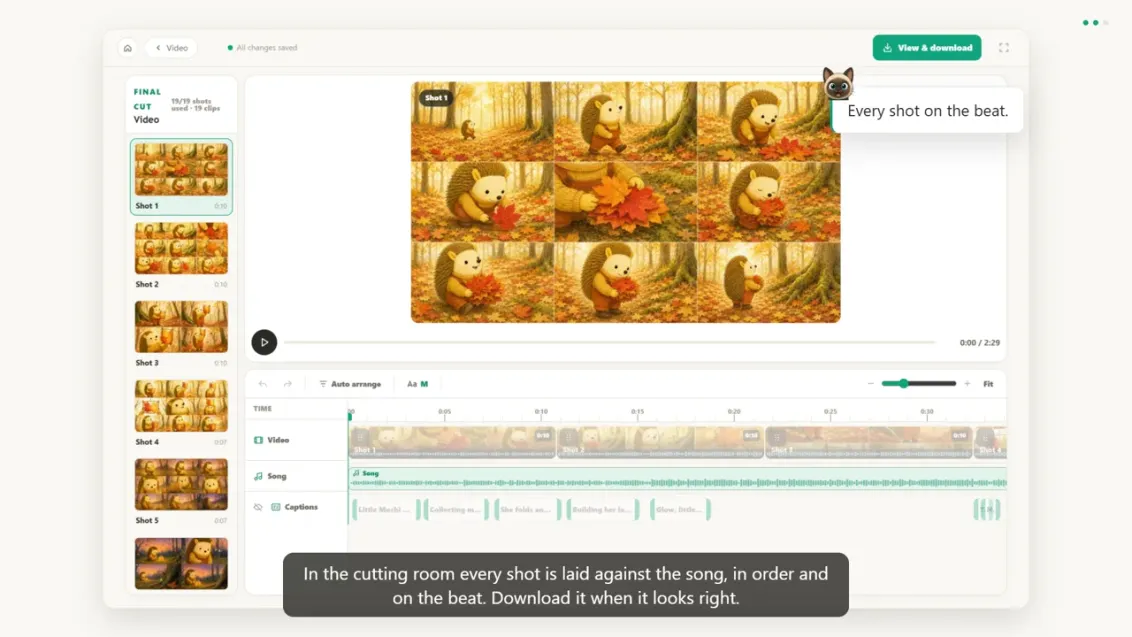Click the Song track music note icon
The width and height of the screenshot is (1132, 637).
click(258, 477)
